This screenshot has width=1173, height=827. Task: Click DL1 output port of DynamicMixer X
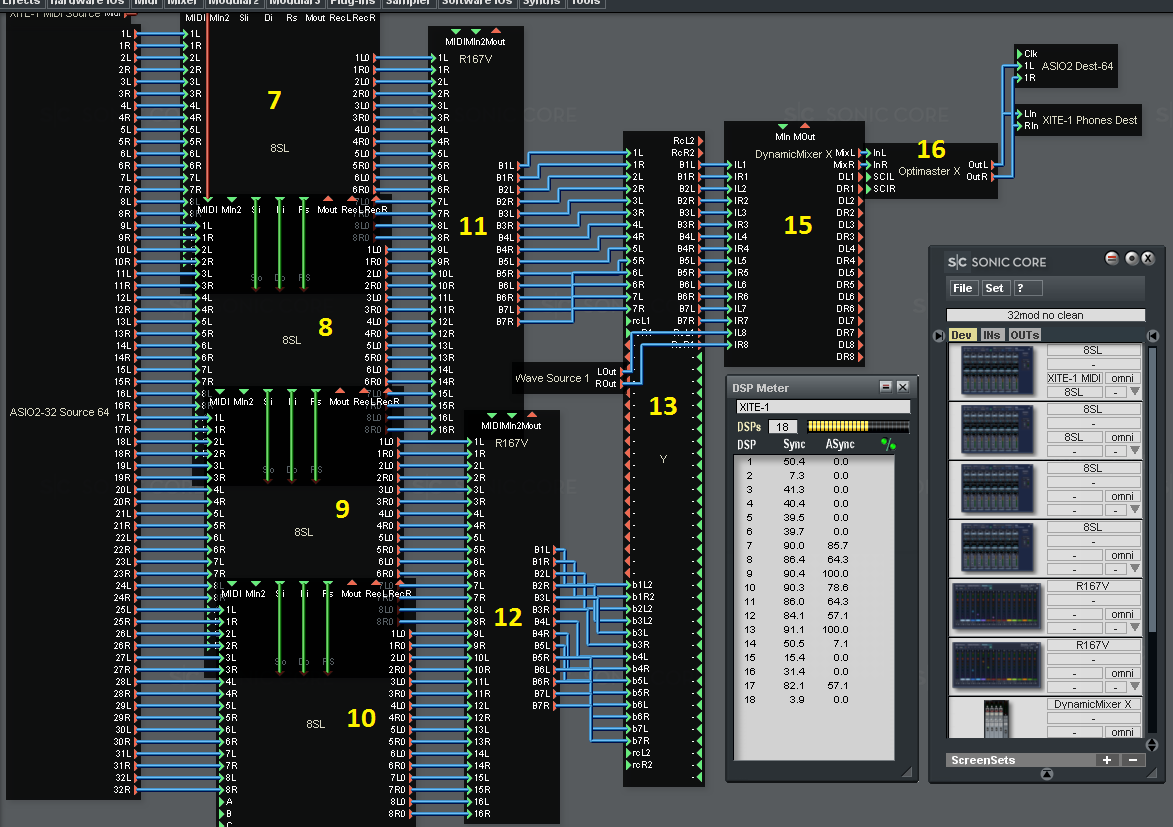coord(860,177)
